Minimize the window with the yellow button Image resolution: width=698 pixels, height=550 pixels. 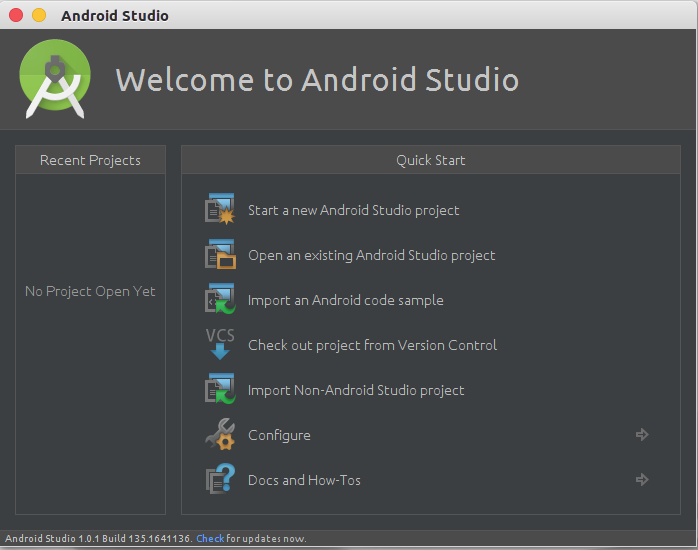point(39,15)
